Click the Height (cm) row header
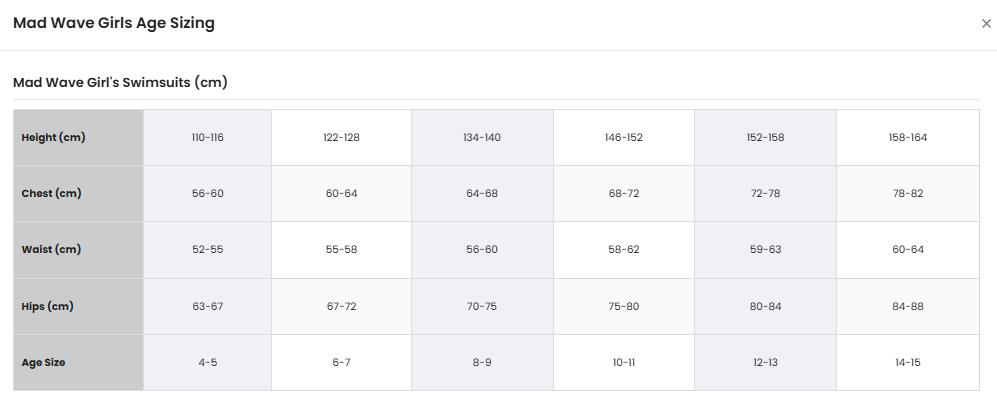 click(x=79, y=137)
